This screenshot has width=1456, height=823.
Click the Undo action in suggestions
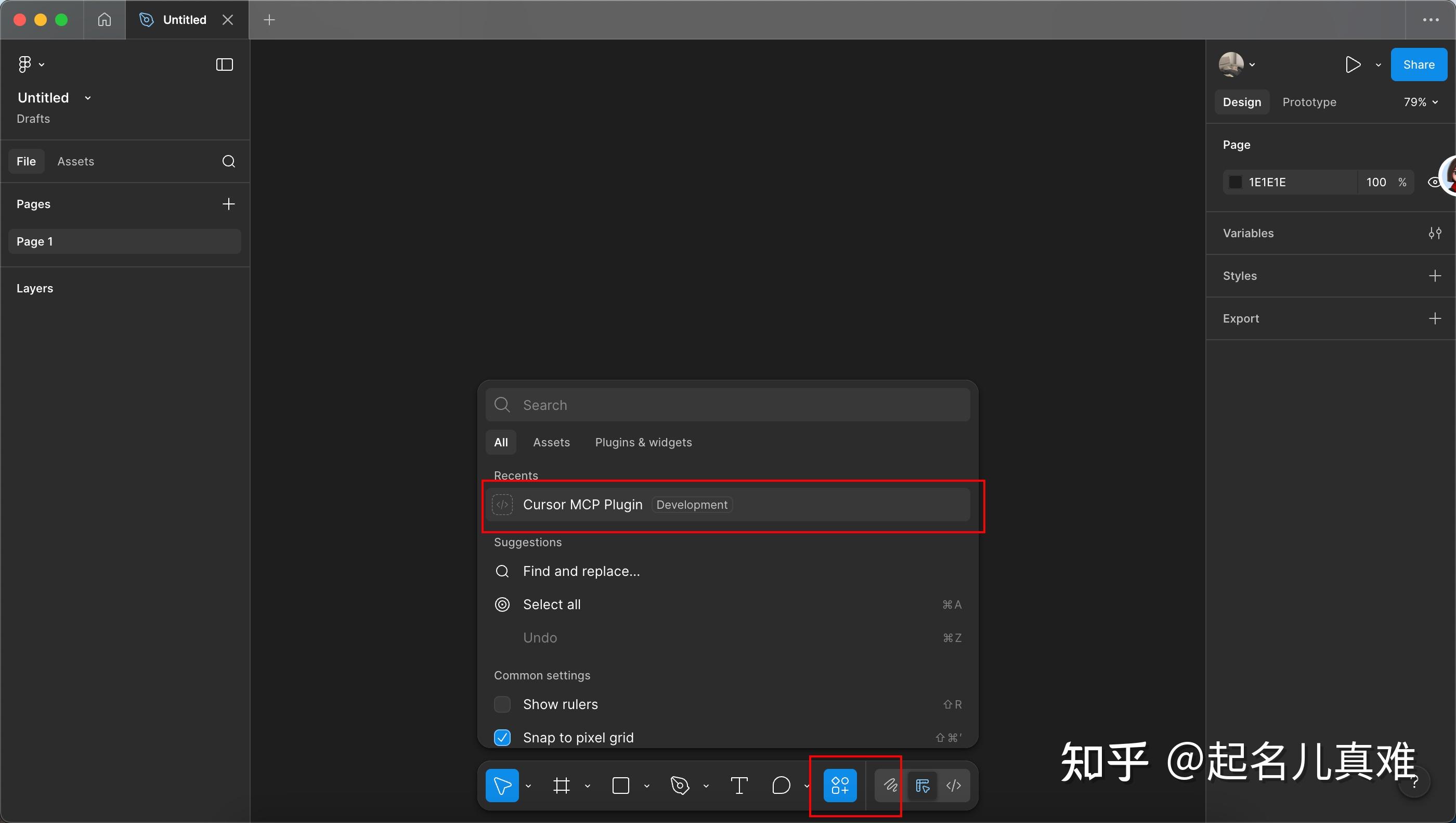(x=727, y=638)
